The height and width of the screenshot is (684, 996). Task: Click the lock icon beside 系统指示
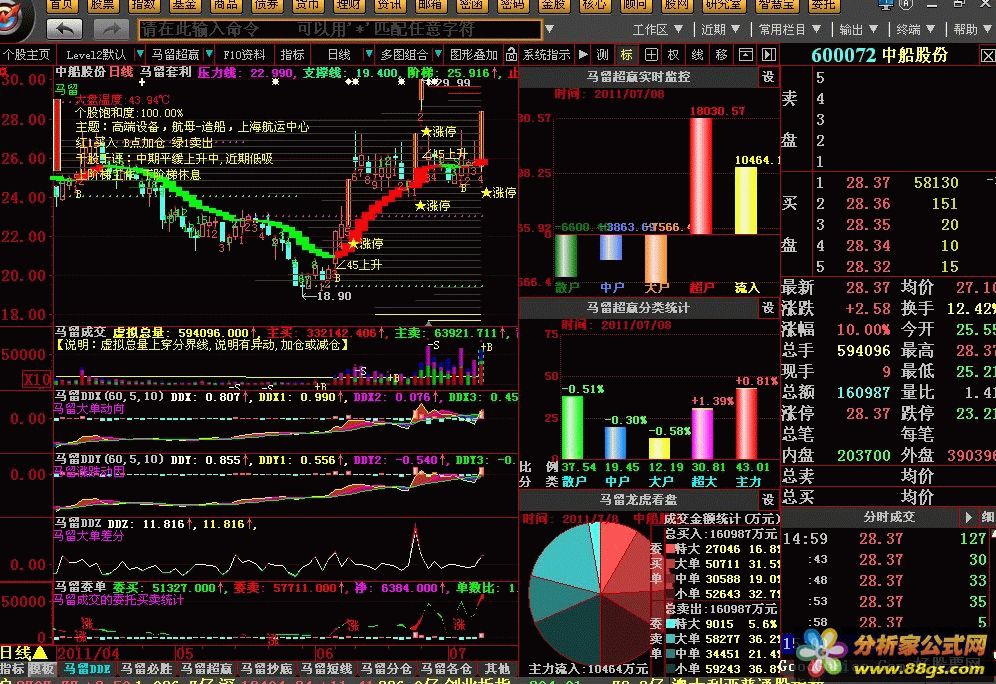pos(511,55)
